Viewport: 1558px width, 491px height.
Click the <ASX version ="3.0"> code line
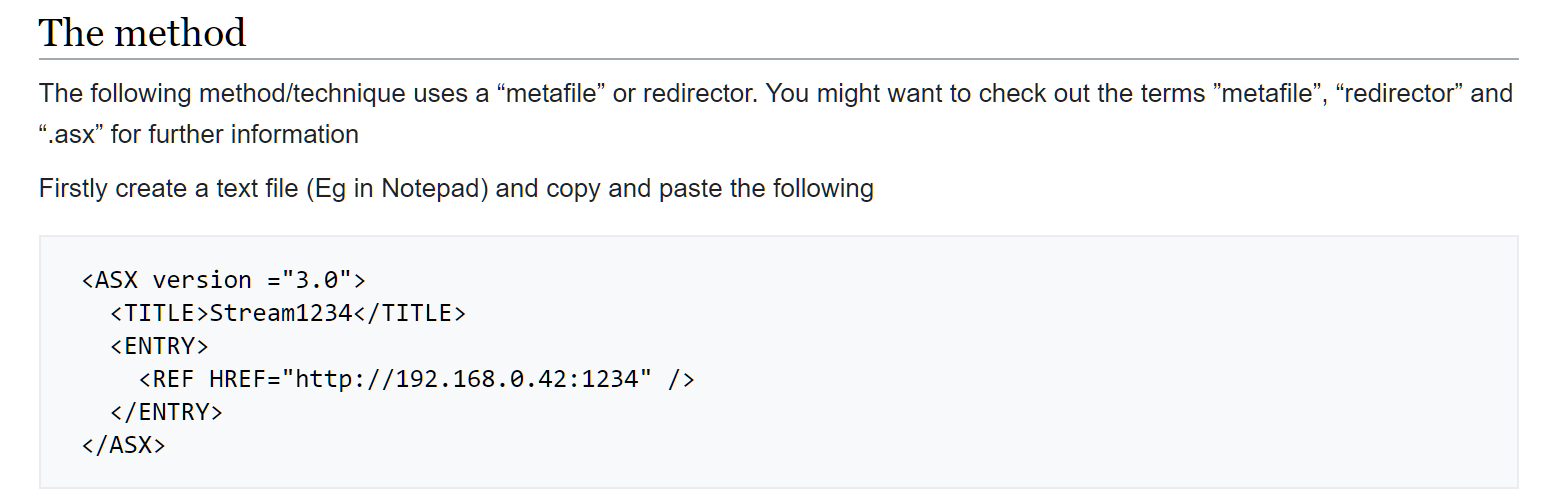224,280
